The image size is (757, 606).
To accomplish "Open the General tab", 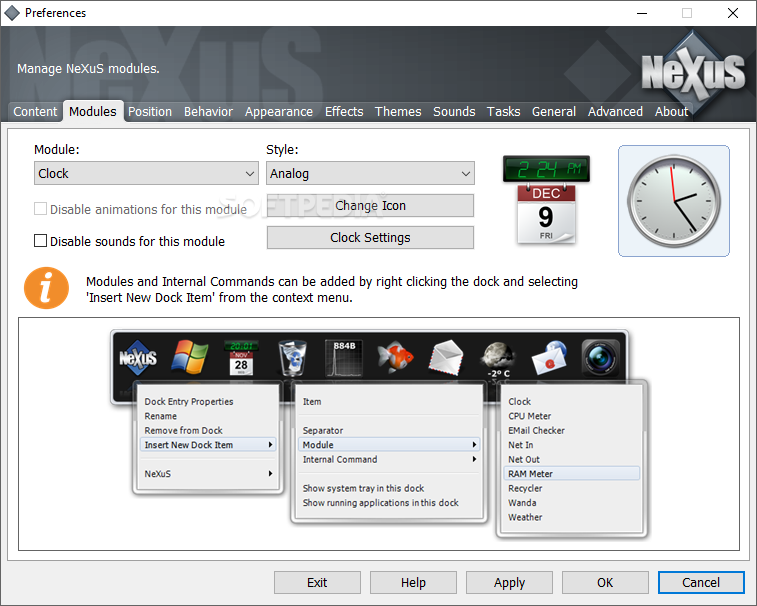I will [554, 112].
